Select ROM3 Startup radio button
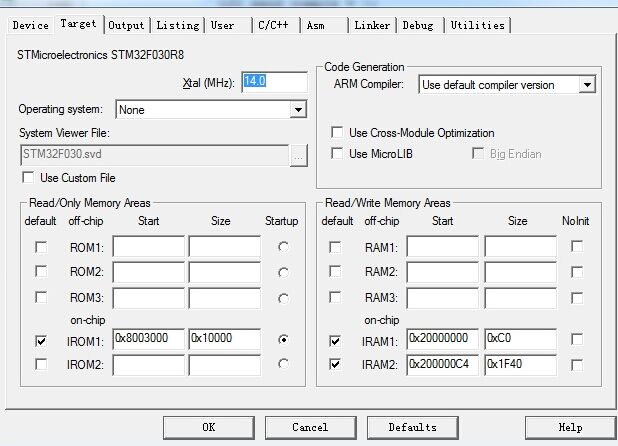618x446 pixels. (x=283, y=299)
